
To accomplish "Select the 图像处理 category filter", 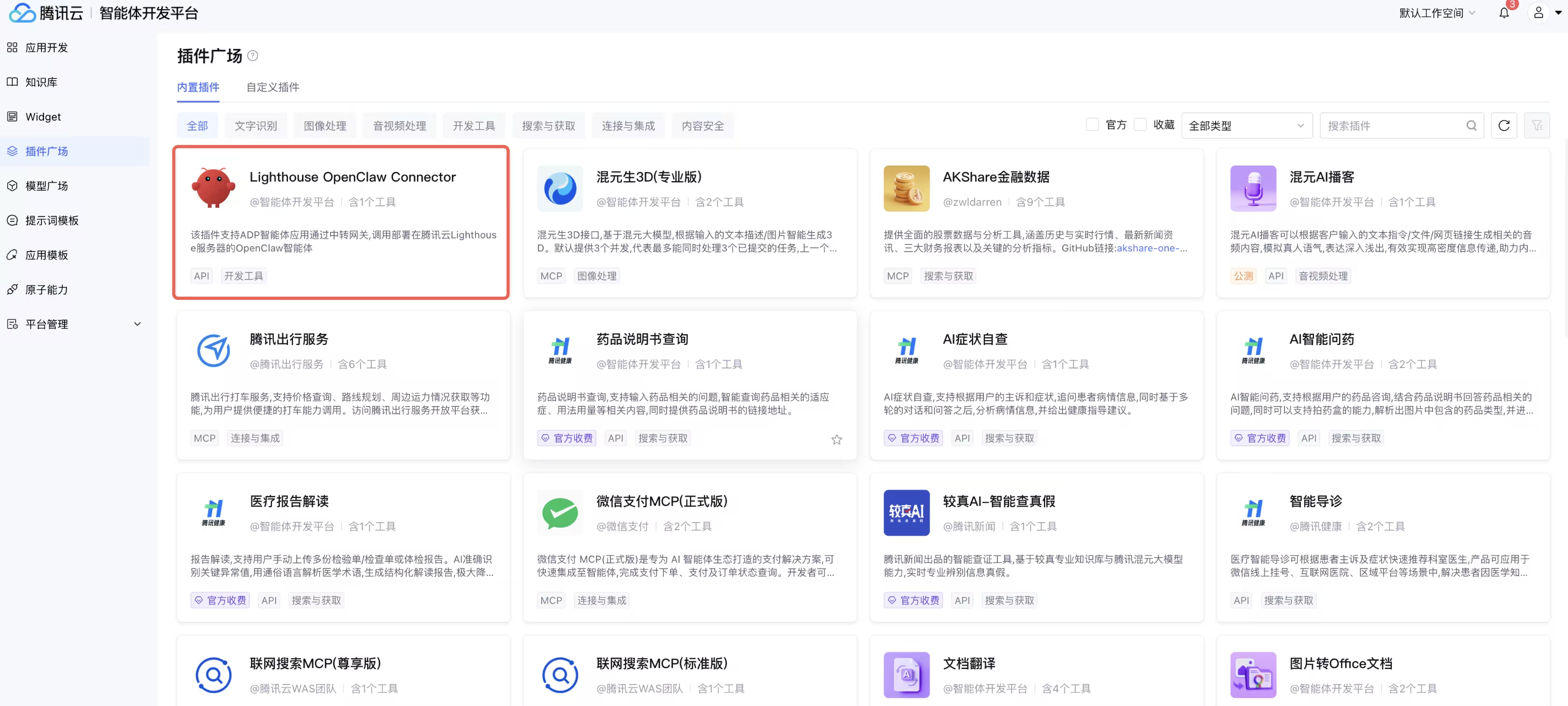I will 325,125.
